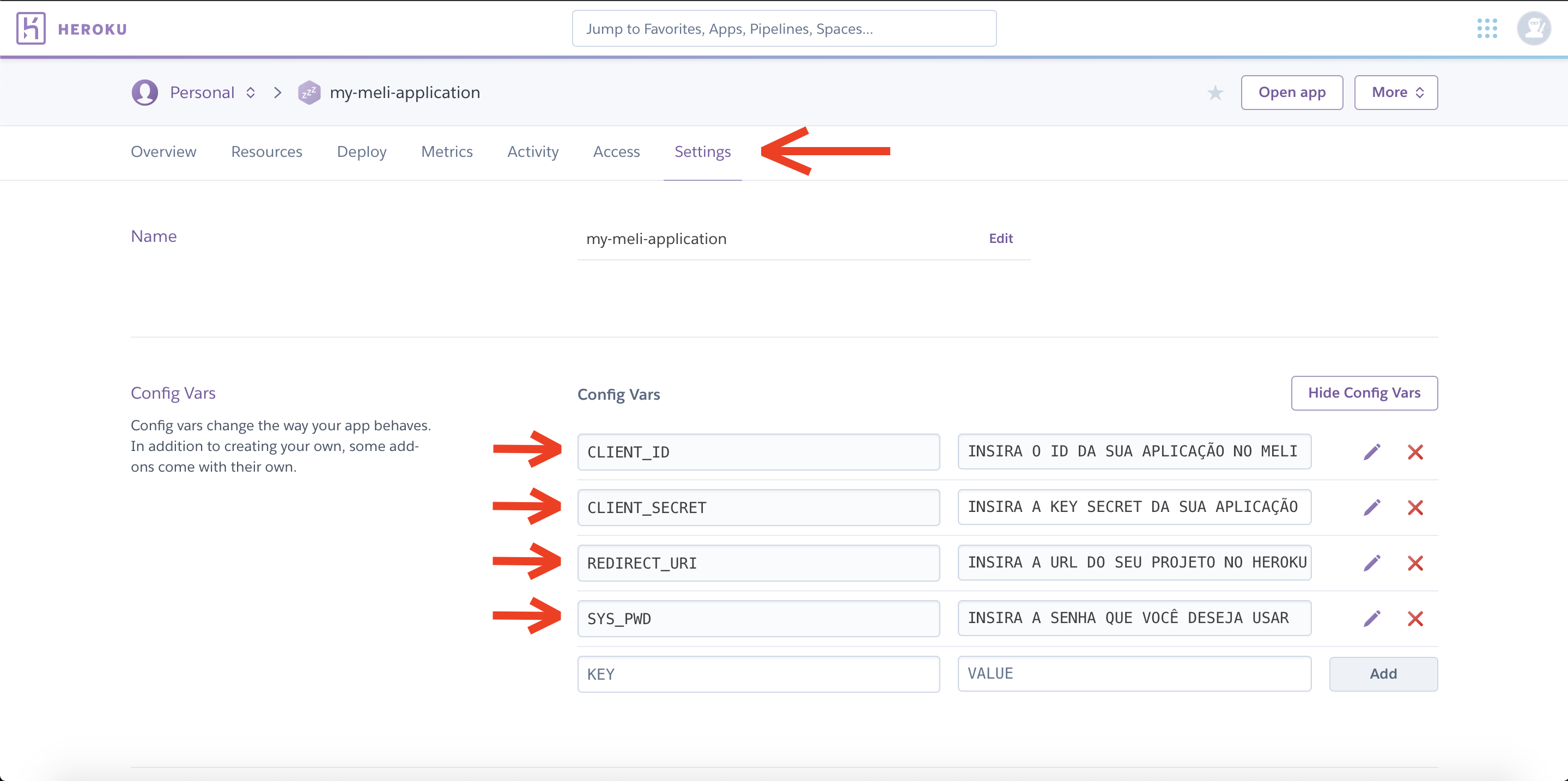The width and height of the screenshot is (1568, 781).
Task: Edit the REDIRECT_URI config var
Action: coord(1371,563)
